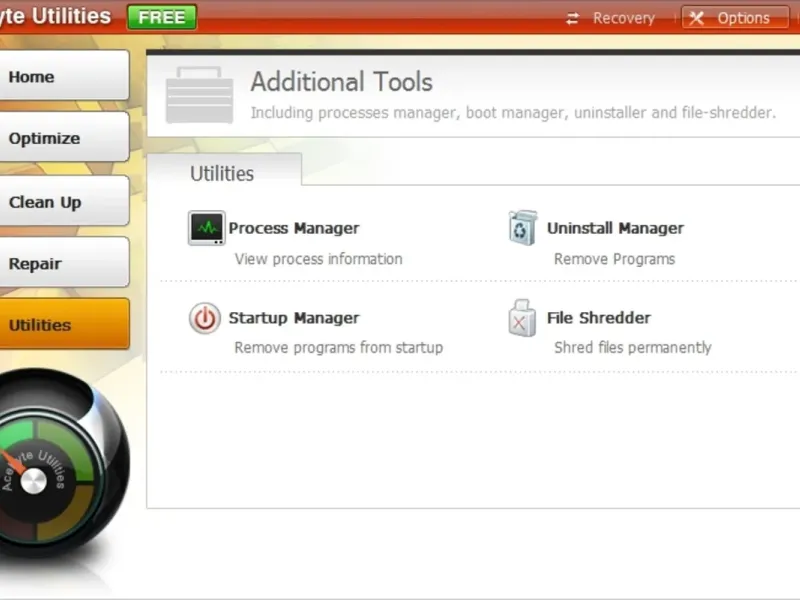This screenshot has height=600, width=800.
Task: Go to the Home section
Action: [64, 76]
